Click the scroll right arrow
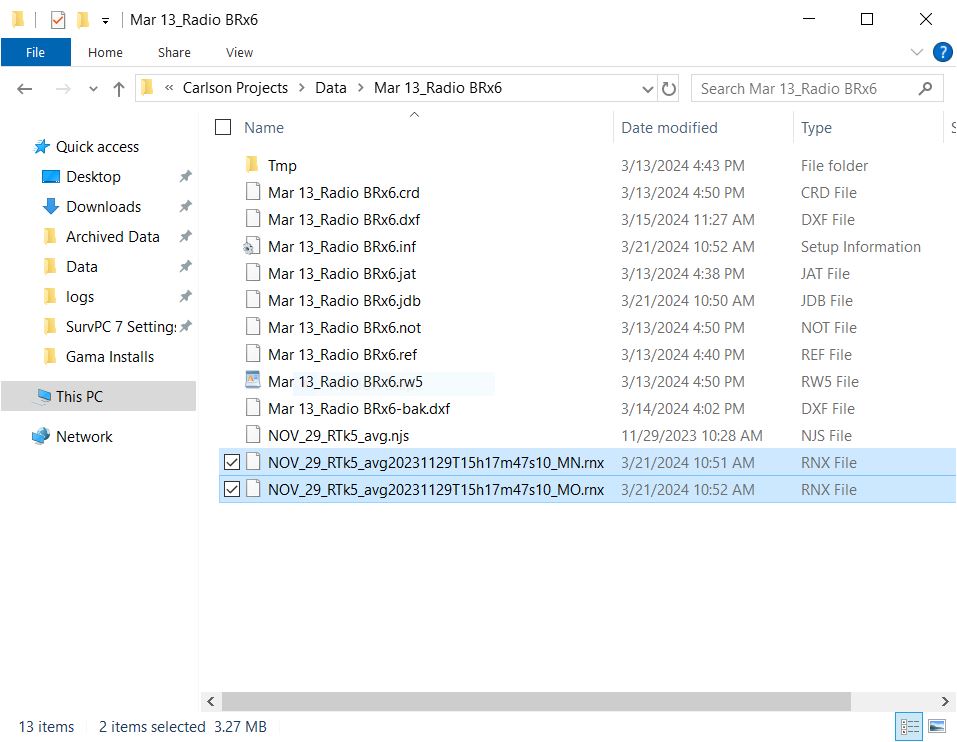Image resolution: width=957 pixels, height=742 pixels. click(945, 701)
